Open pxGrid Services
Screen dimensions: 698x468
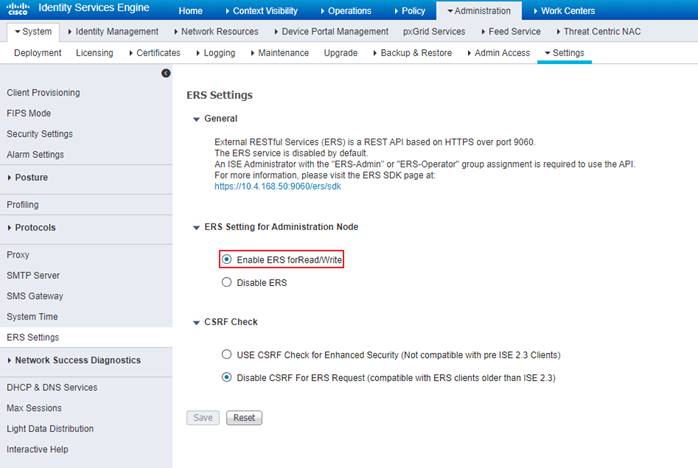point(434,32)
